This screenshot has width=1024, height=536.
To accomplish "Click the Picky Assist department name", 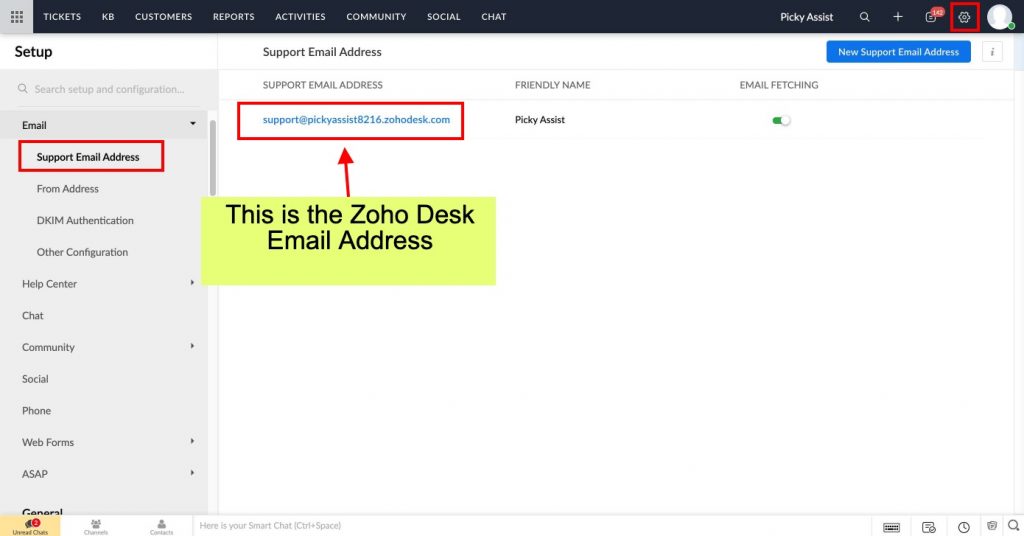I will [806, 17].
